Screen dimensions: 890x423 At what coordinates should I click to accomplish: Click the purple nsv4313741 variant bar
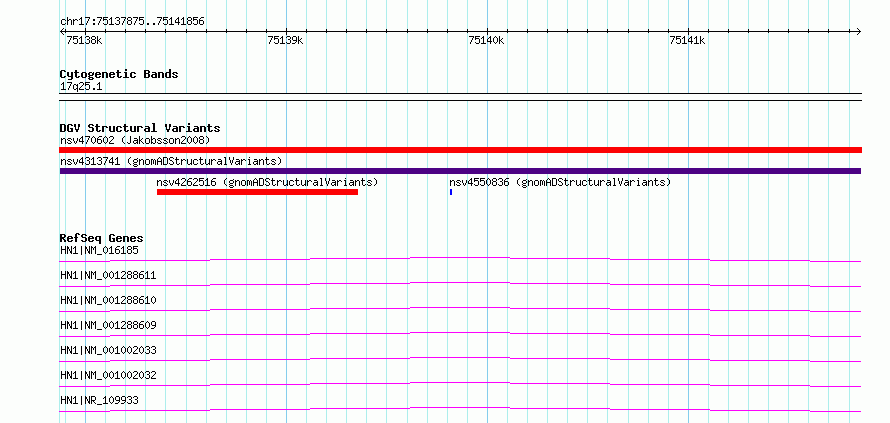coord(460,171)
